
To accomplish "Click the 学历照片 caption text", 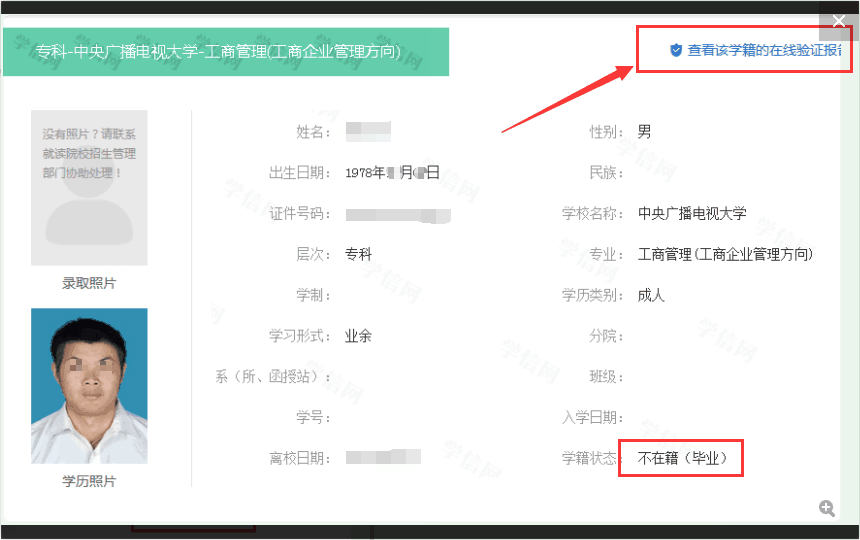I will coord(89,481).
